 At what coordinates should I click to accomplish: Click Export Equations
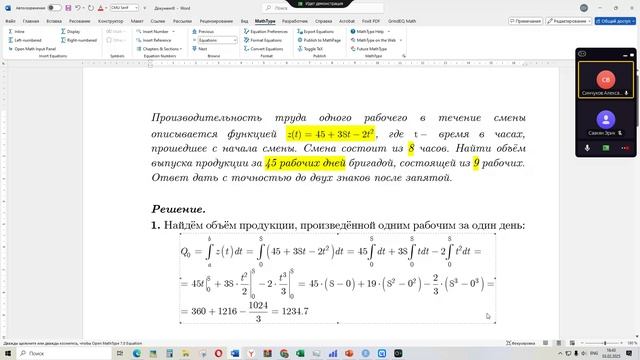[316, 31]
